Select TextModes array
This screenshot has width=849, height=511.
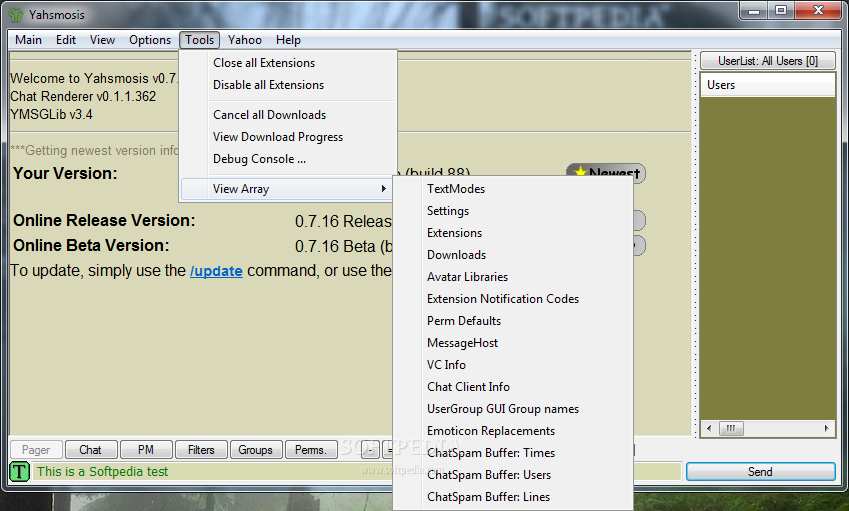coord(513,189)
